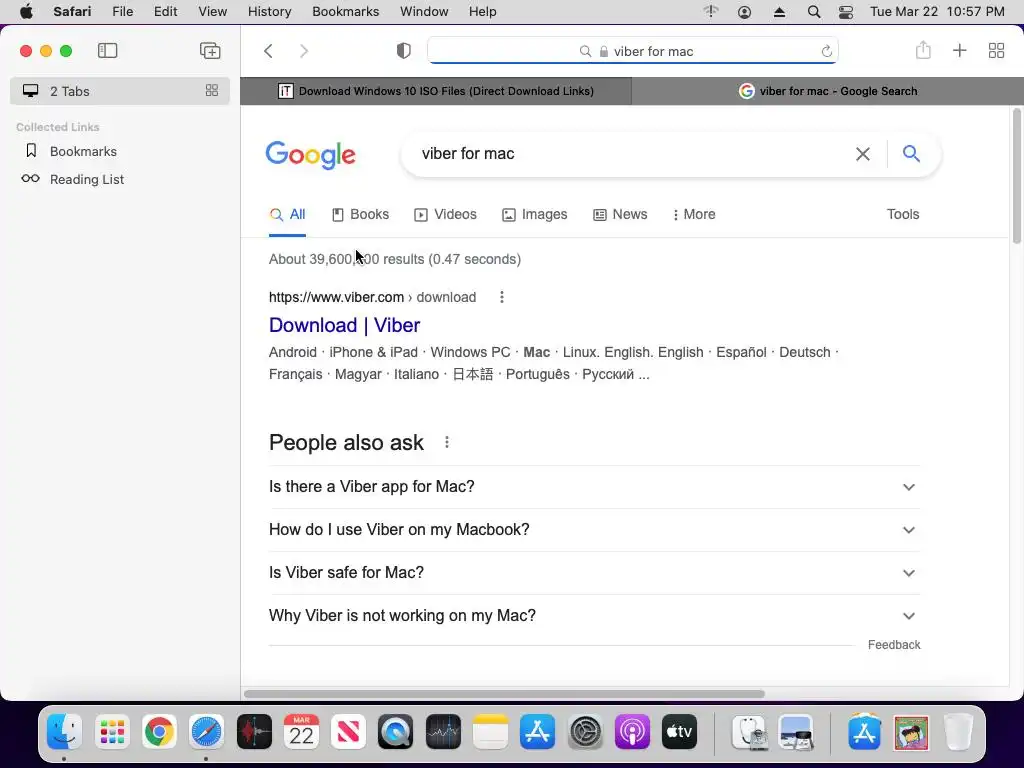1024x768 pixels.
Task: Open the File menu
Action: coord(123,12)
